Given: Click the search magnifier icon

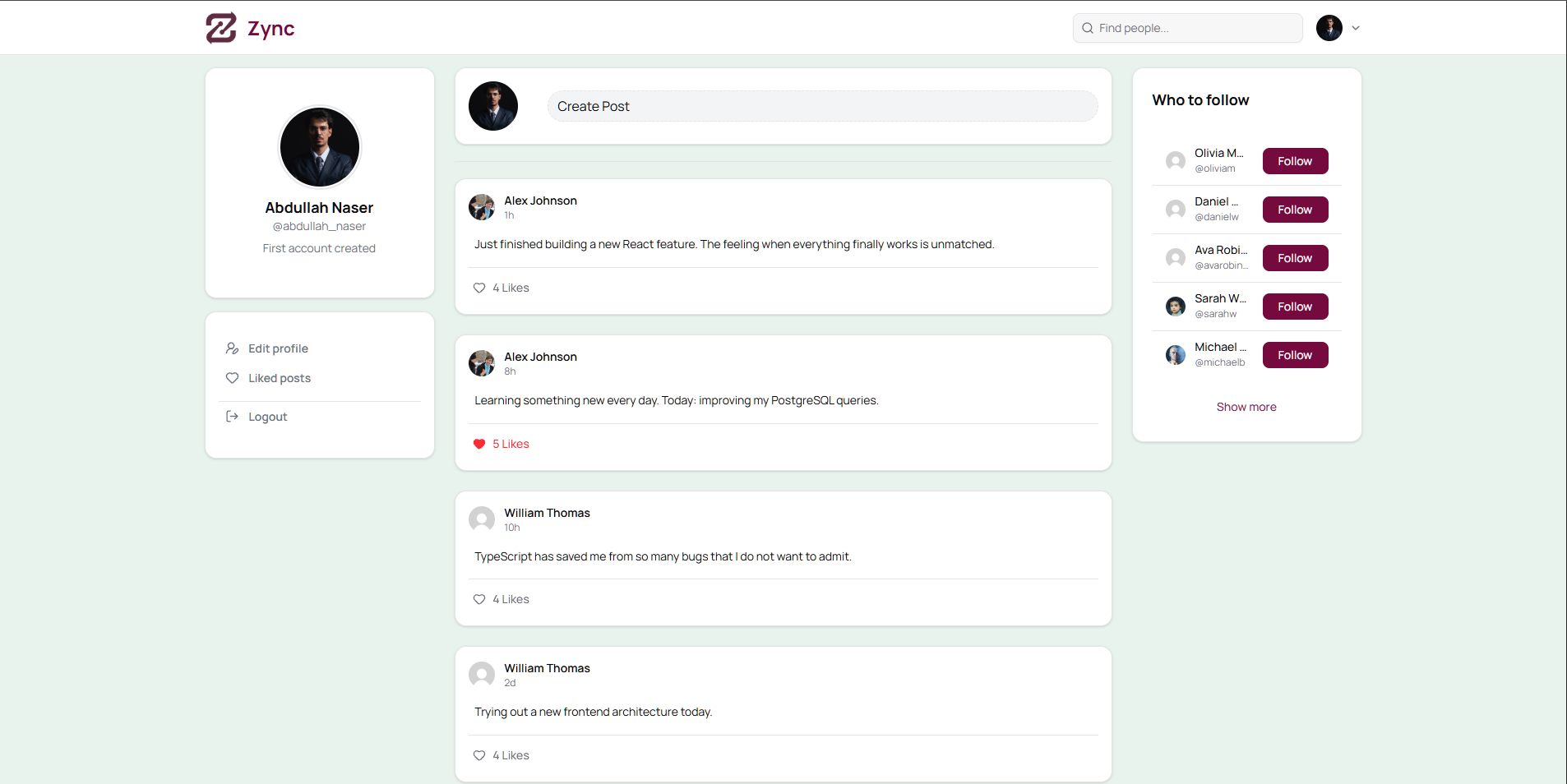Looking at the screenshot, I should [x=1088, y=28].
